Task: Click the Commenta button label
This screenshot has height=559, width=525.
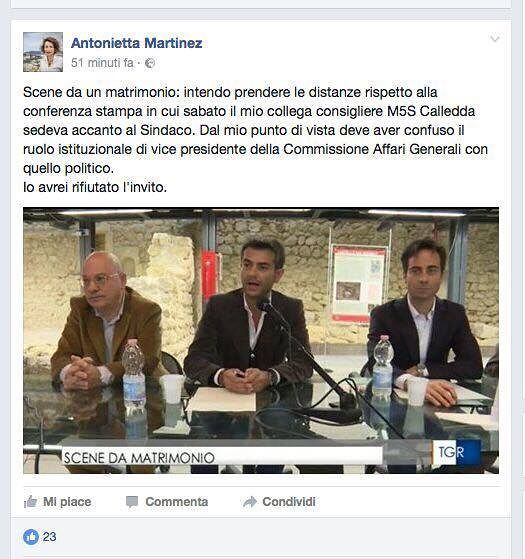Action: pos(176,502)
